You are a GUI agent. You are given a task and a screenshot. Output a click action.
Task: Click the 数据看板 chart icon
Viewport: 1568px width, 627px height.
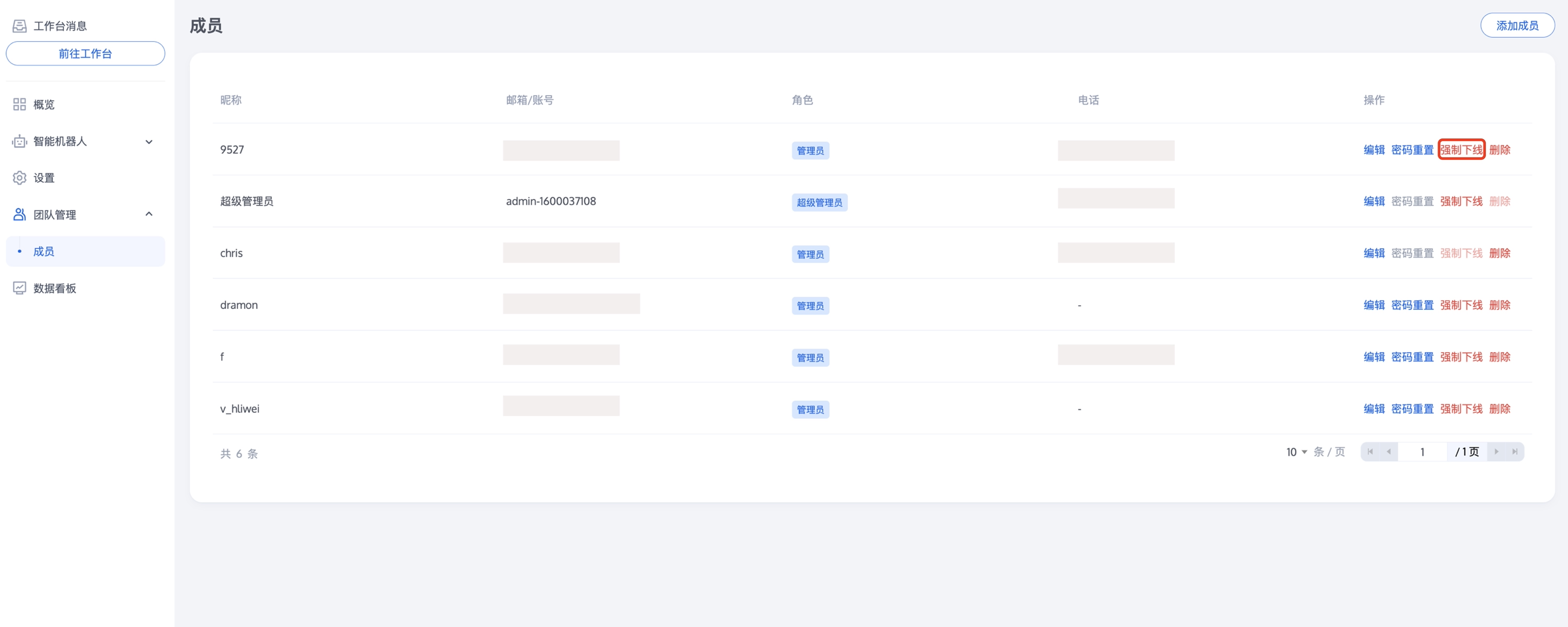point(19,288)
